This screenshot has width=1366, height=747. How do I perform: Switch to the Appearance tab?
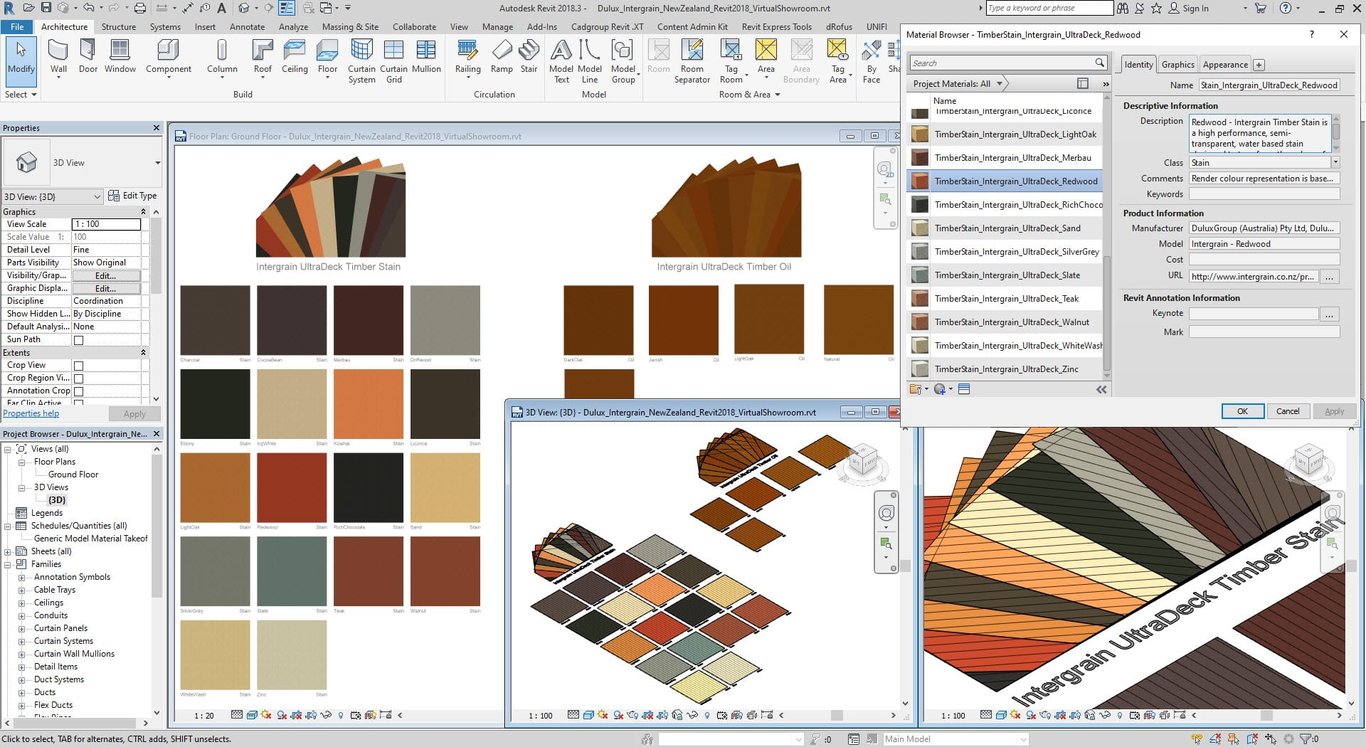[x=1224, y=65]
